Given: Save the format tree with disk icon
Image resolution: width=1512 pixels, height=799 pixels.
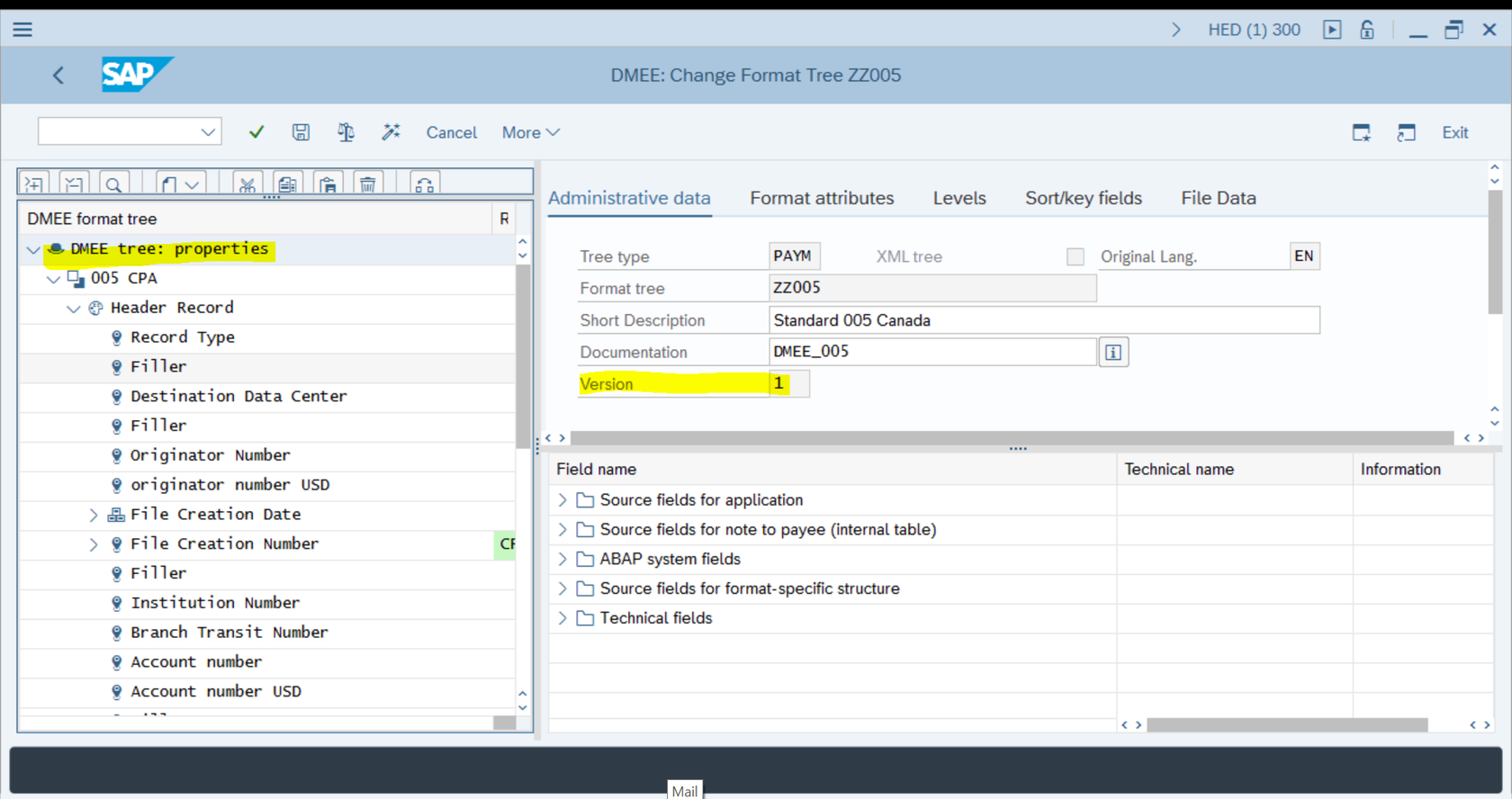Looking at the screenshot, I should point(301,132).
